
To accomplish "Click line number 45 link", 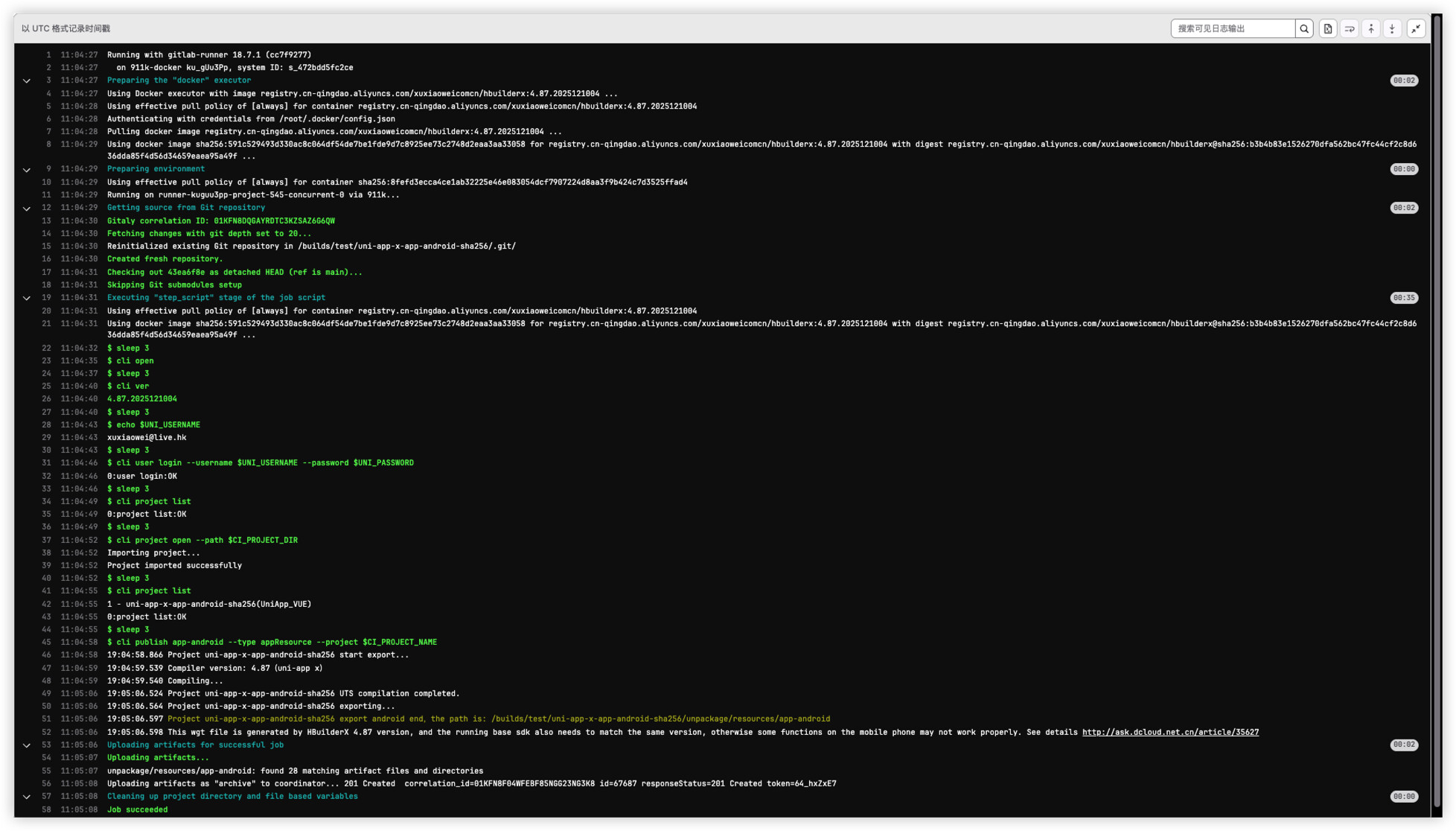I will click(x=46, y=642).
